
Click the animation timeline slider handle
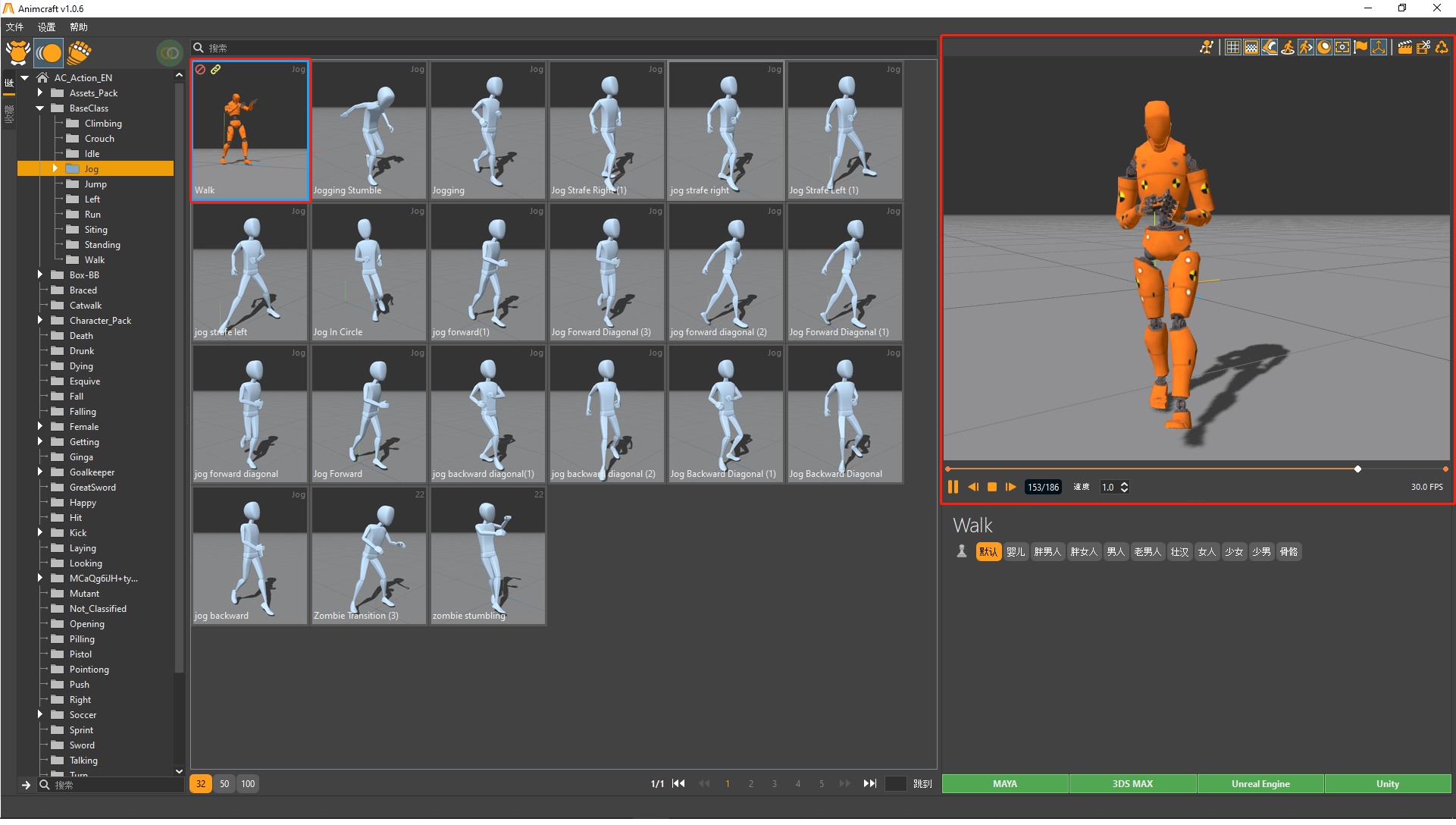(1357, 469)
